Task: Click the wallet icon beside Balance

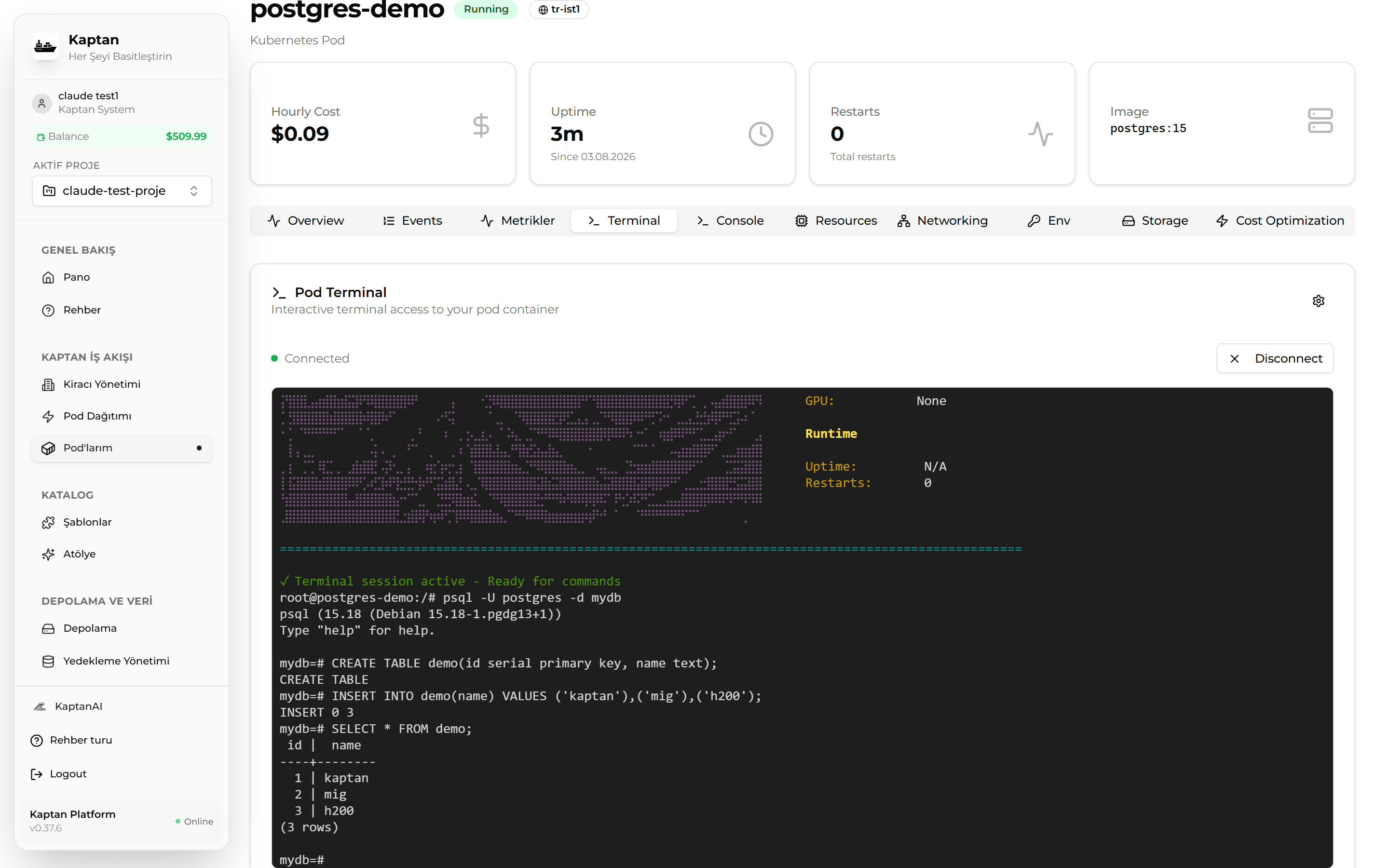Action: [41, 136]
